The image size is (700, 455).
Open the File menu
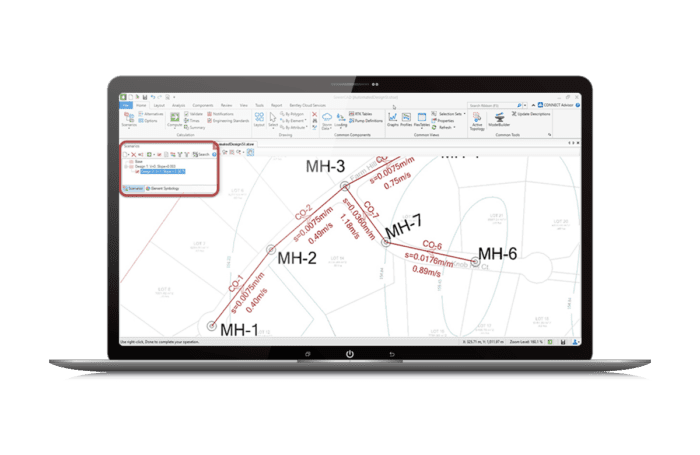click(125, 104)
